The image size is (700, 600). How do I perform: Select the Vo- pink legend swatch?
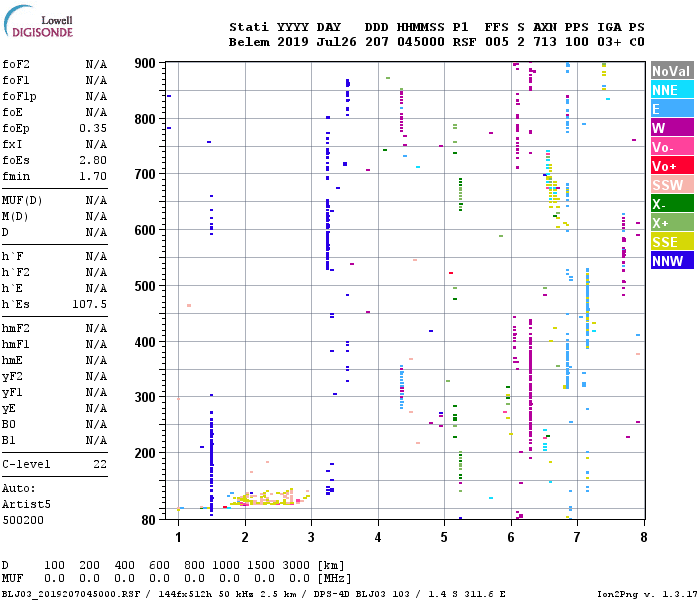[x=672, y=147]
